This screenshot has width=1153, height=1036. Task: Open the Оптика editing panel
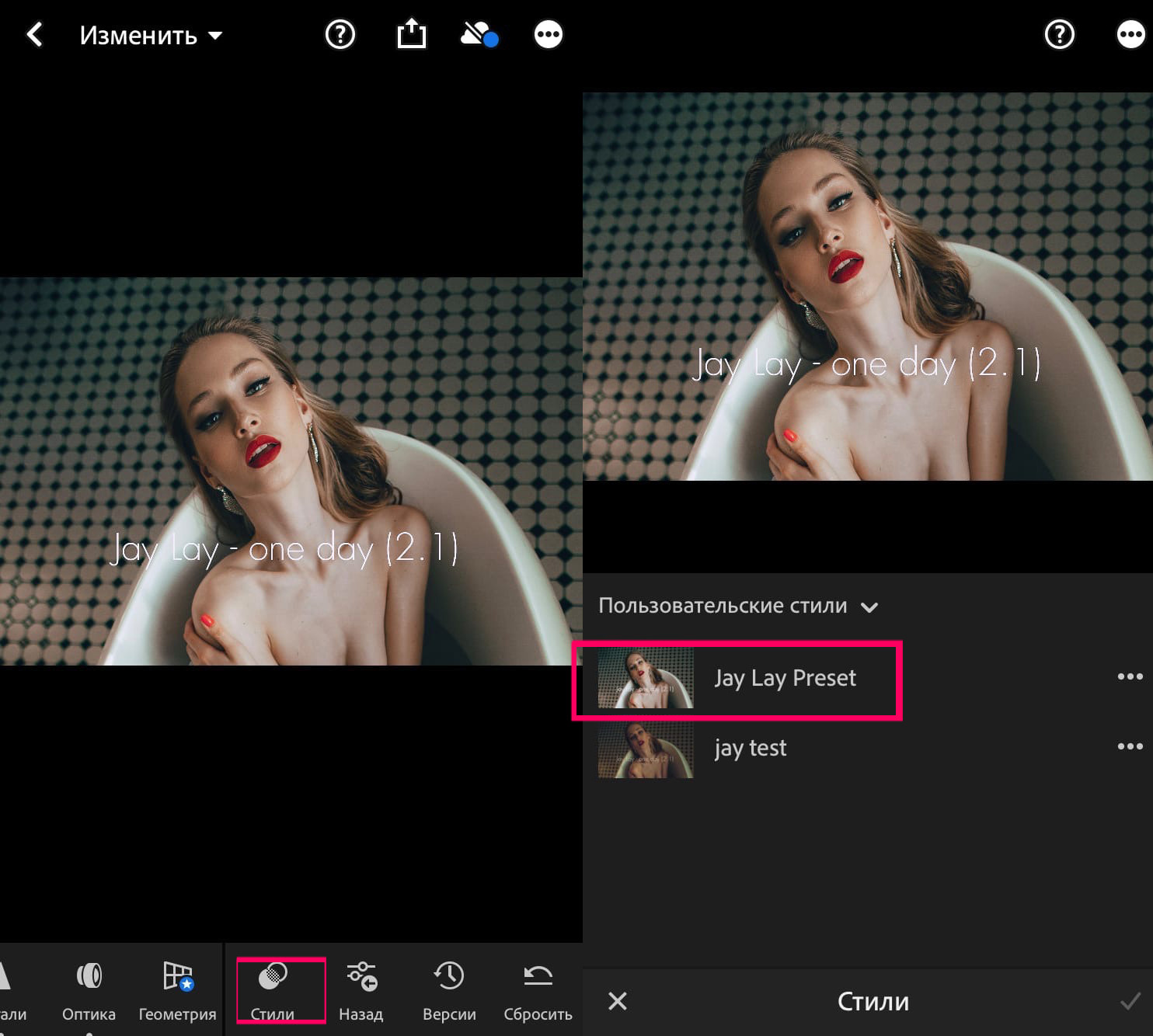pyautogui.click(x=89, y=990)
